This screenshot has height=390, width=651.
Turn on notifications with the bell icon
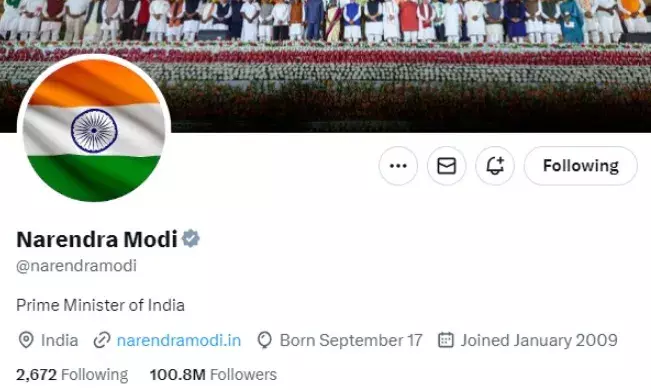pos(495,166)
